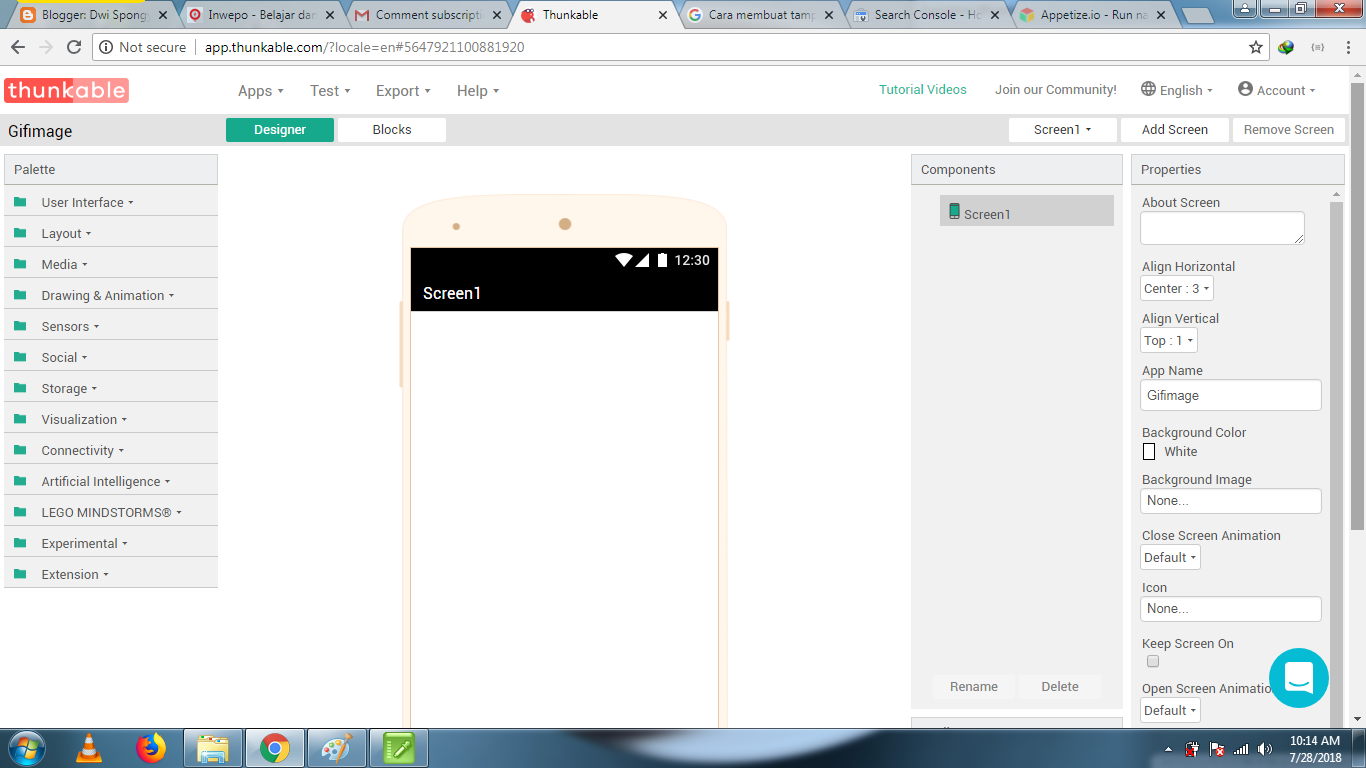Show hidden system tray icons
This screenshot has width=1366, height=768.
tap(1169, 749)
